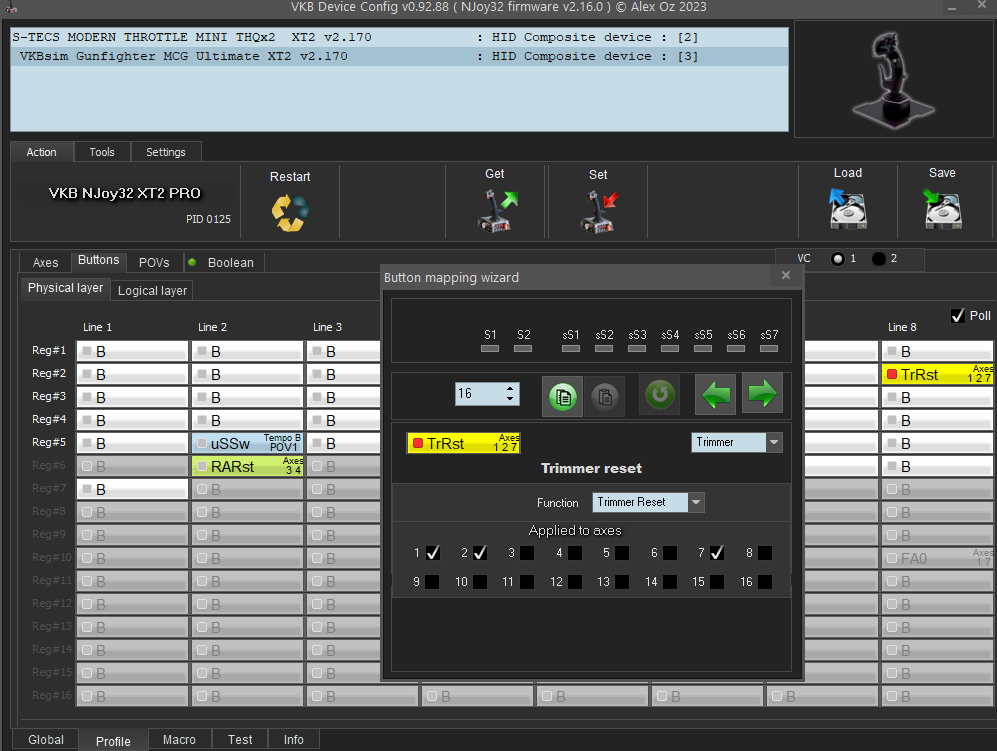Click the Restart recycle icon
Image resolution: width=997 pixels, height=751 pixels.
(x=290, y=212)
